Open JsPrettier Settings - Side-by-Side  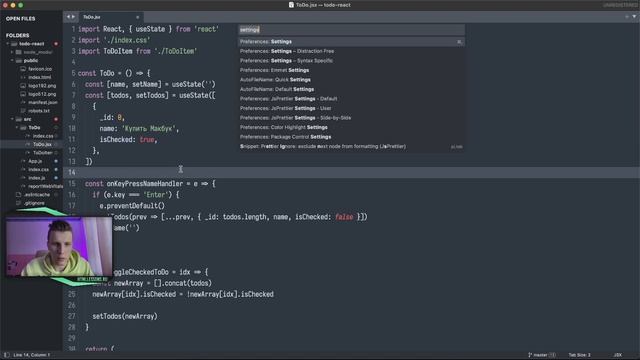(x=351, y=118)
